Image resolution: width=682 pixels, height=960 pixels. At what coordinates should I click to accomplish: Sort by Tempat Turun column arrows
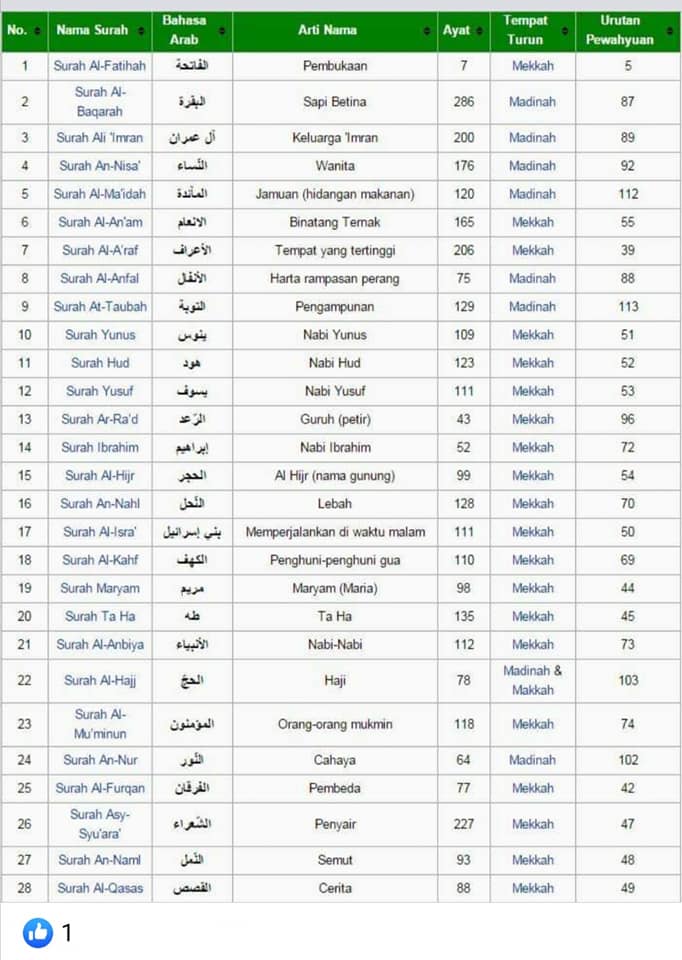(x=564, y=31)
